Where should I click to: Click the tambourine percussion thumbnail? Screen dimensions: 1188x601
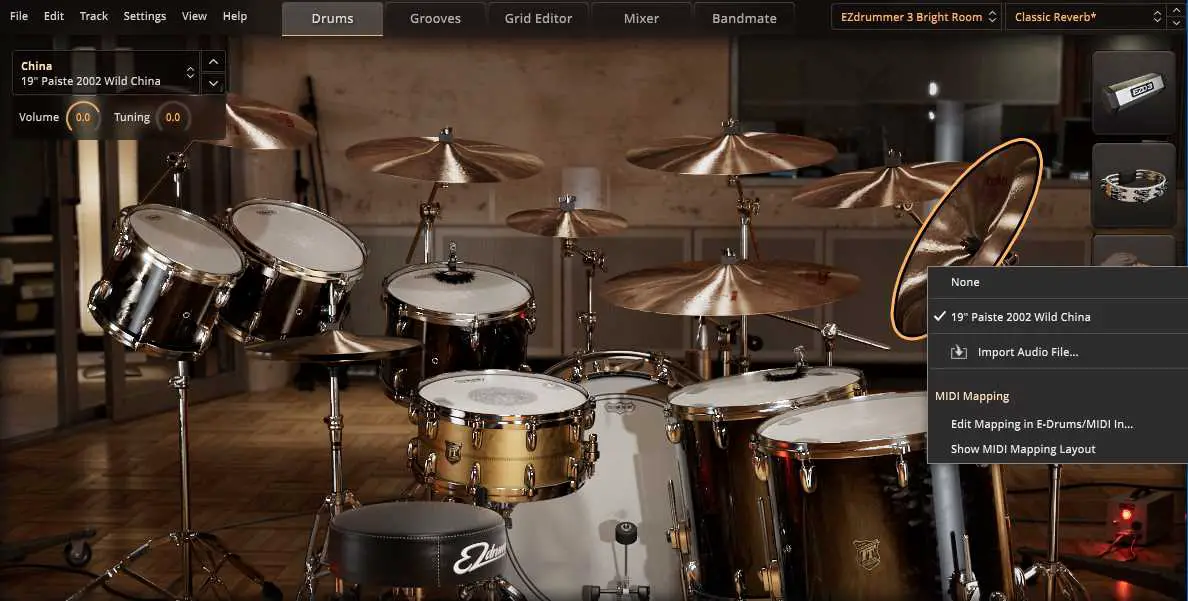tap(1133, 185)
